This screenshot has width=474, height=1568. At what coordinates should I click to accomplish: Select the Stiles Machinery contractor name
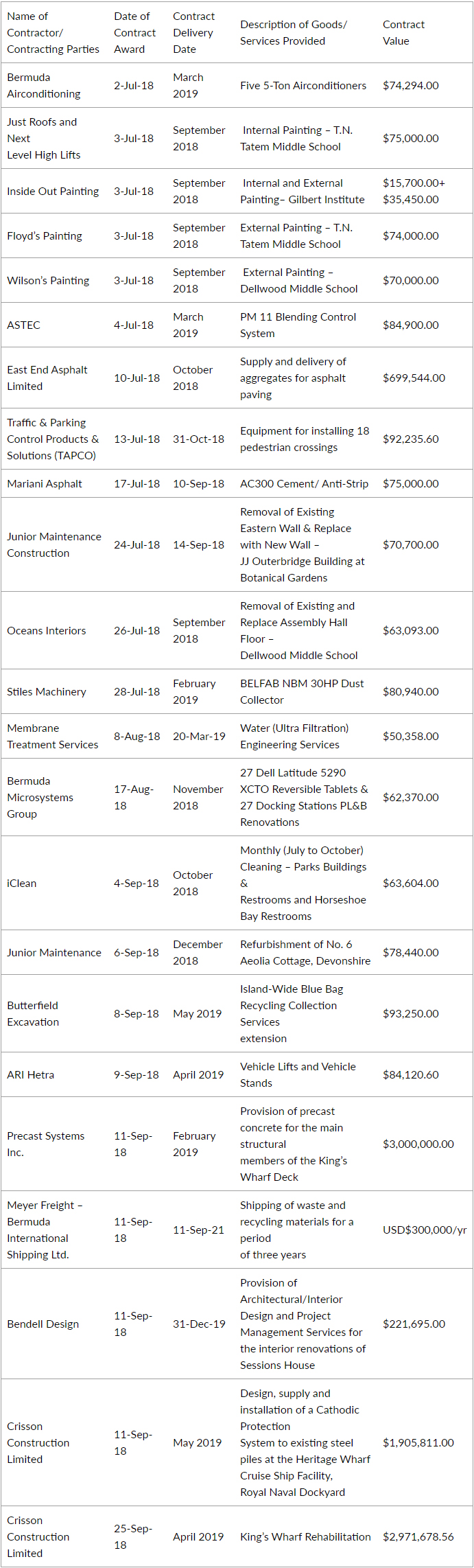click(47, 692)
